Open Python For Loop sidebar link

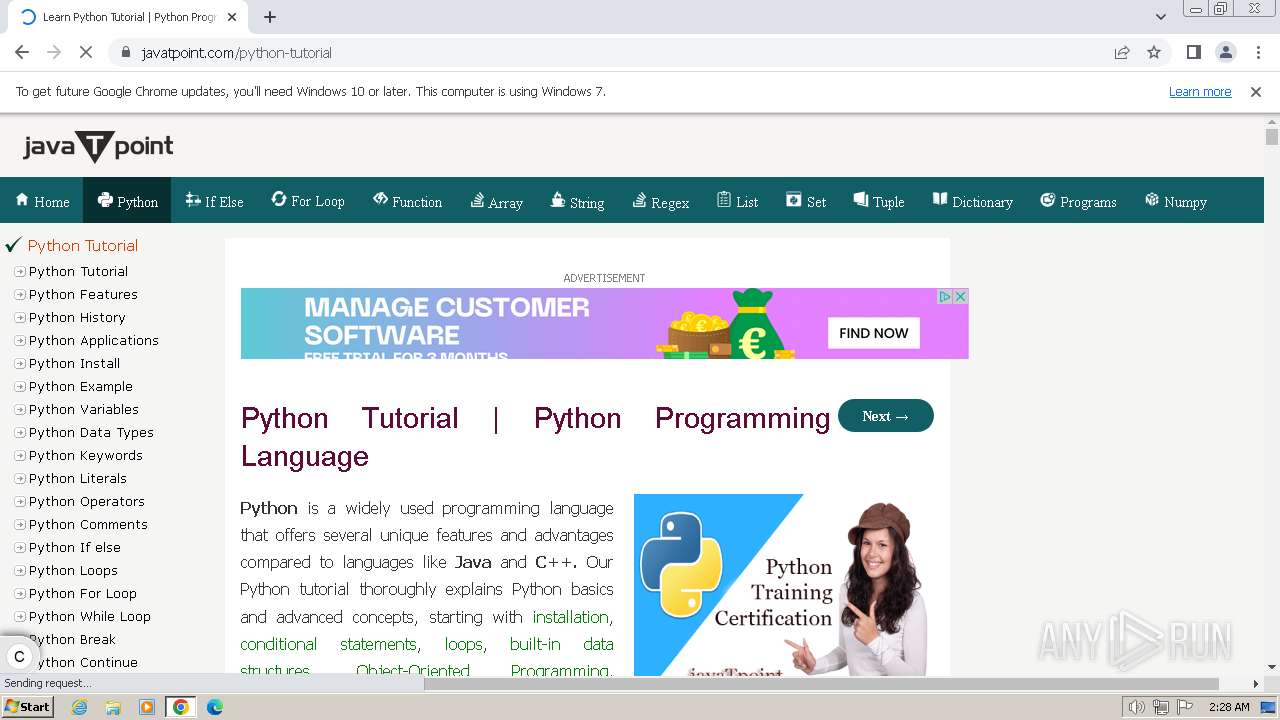[x=83, y=593]
